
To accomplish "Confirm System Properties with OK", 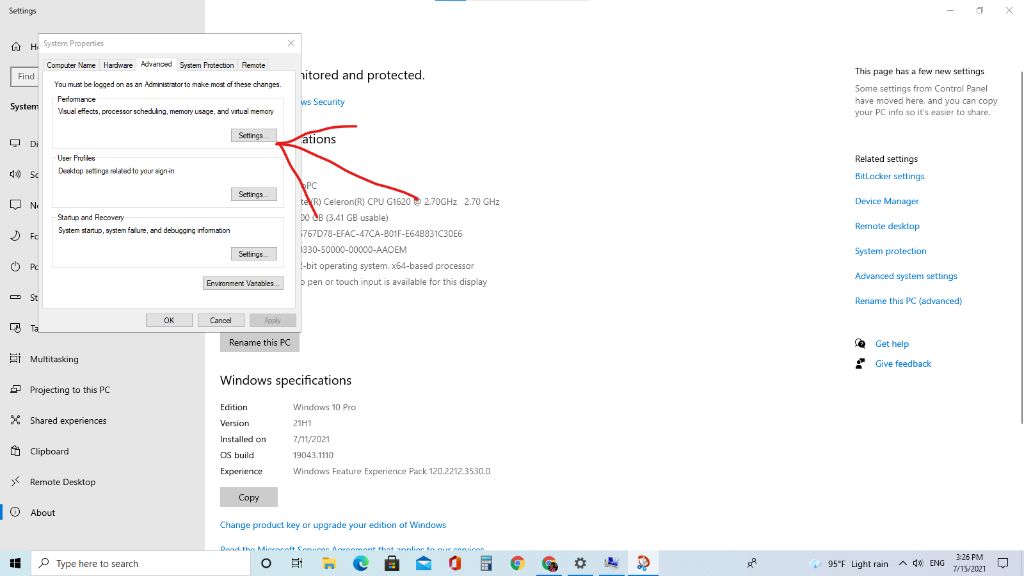I will tap(169, 320).
